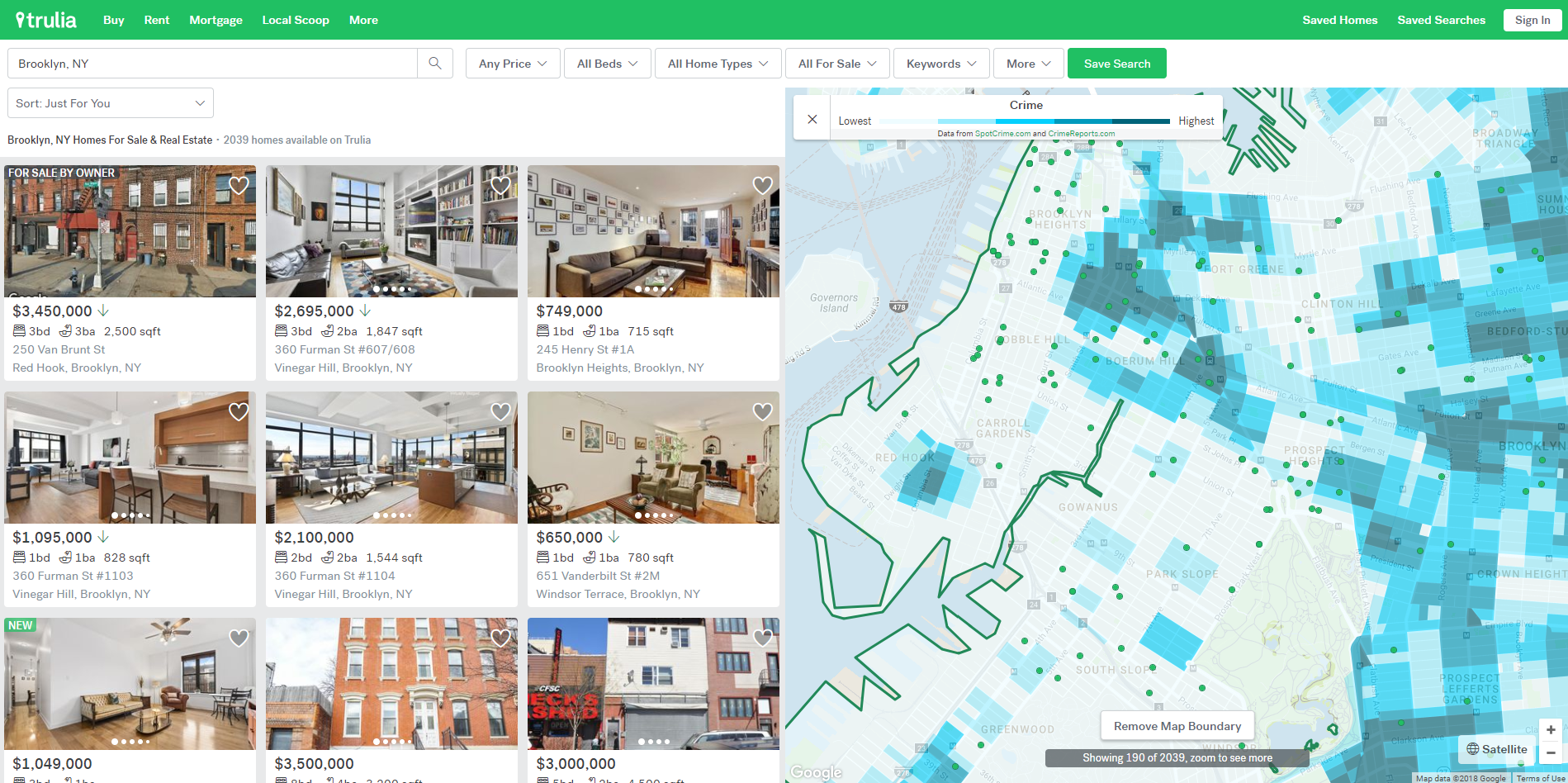Click the Sign In button
Screen dimensions: 1568x783
(x=1532, y=20)
